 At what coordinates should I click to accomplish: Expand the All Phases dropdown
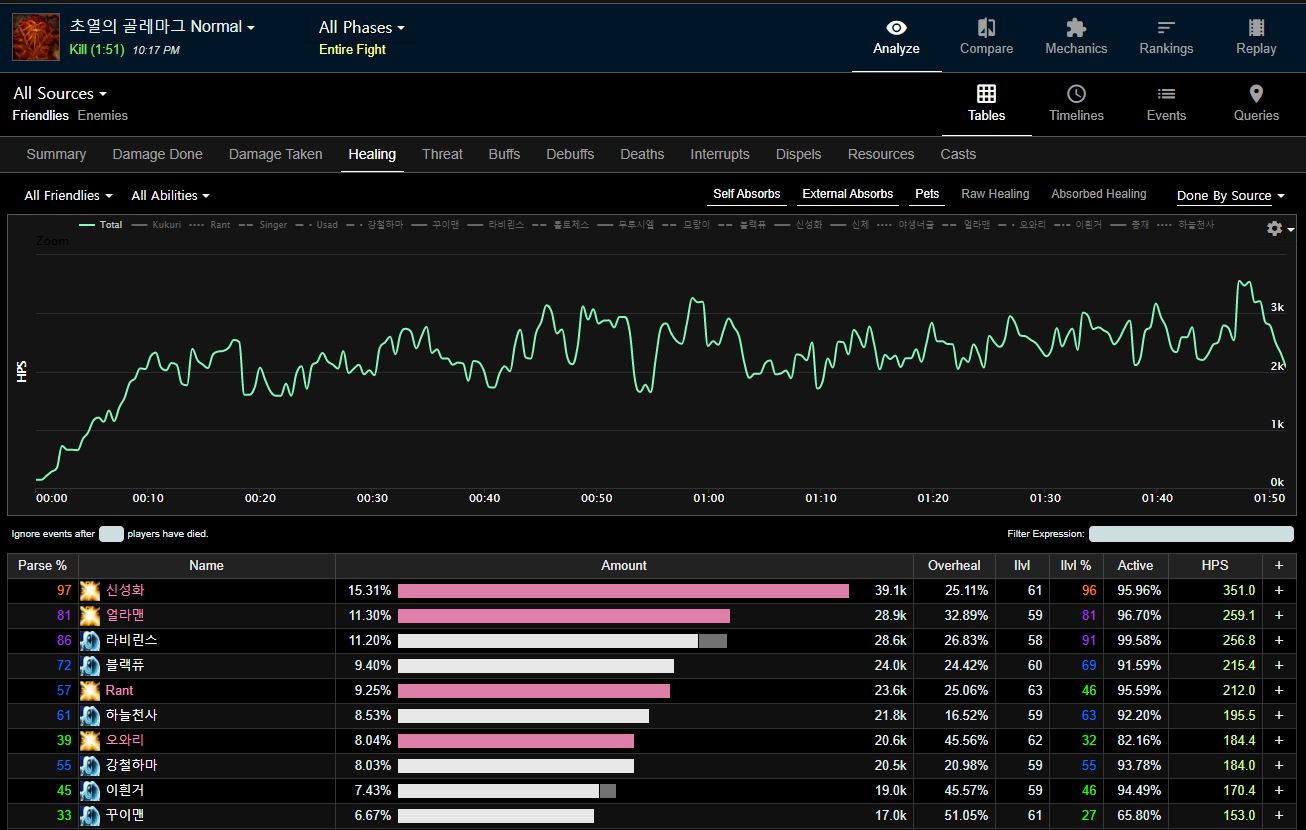[361, 28]
